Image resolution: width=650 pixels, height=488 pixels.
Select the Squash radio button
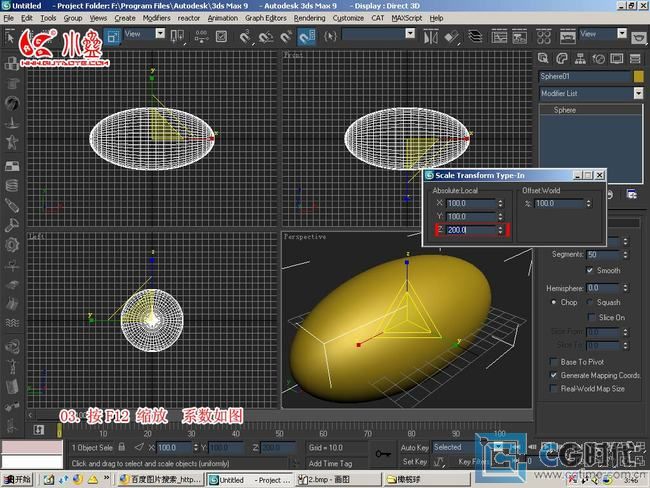point(589,302)
